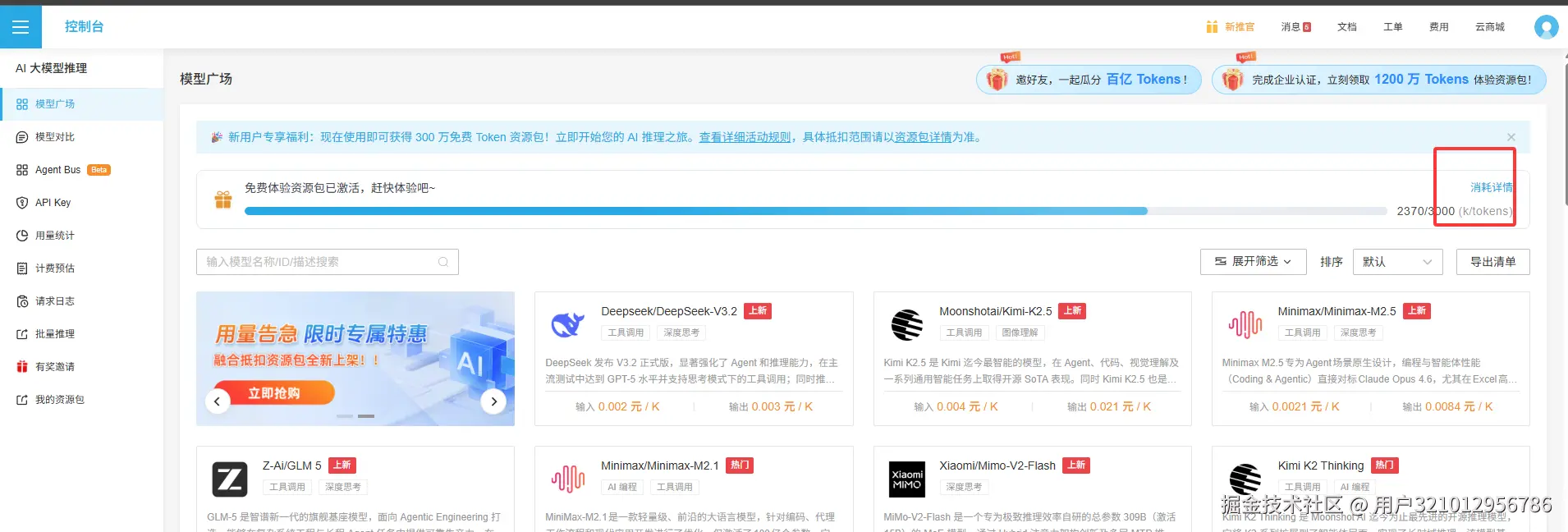Expand the 展开筛选 filter panel
1568x532 pixels.
pos(1253,262)
